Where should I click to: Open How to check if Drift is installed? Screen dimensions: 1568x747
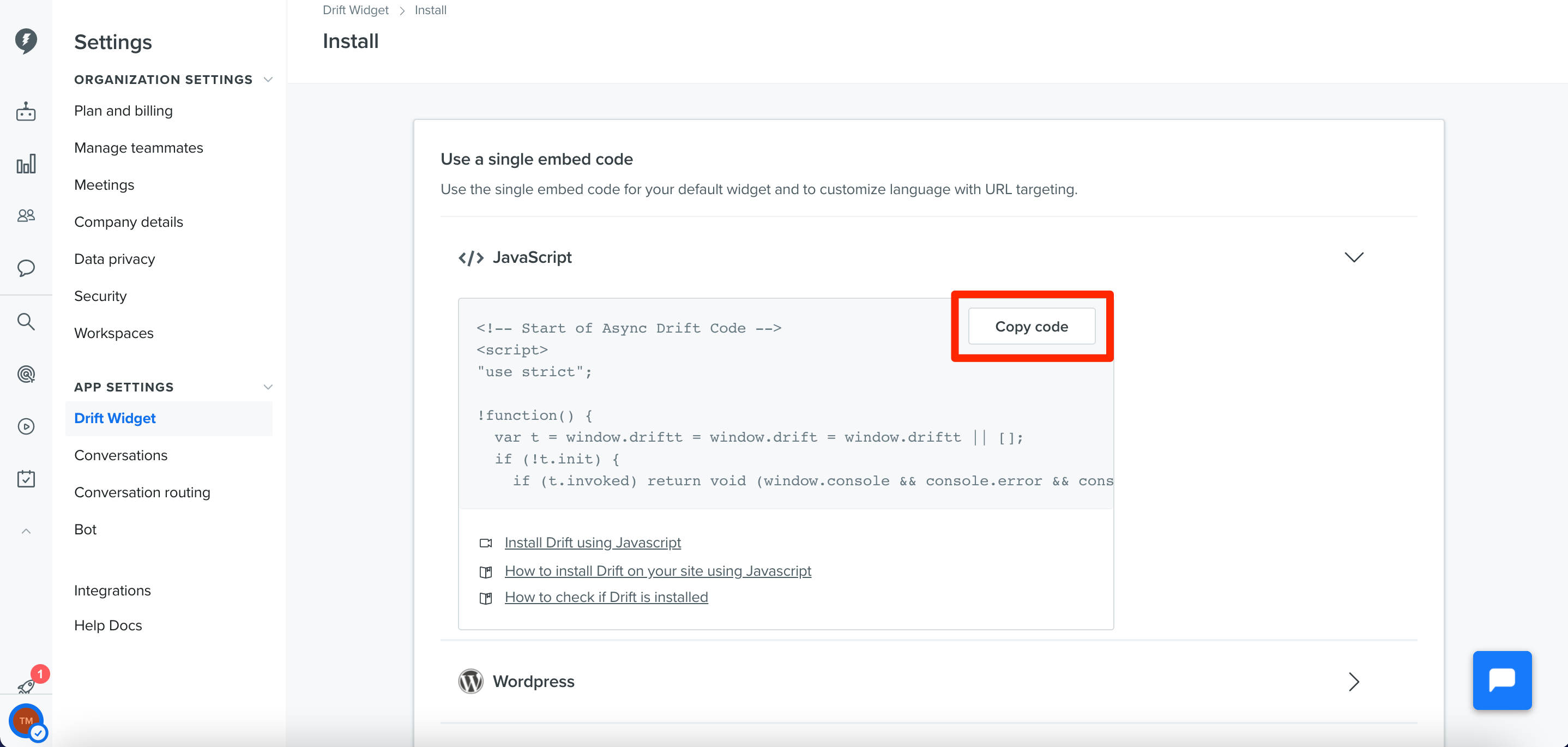click(606, 597)
